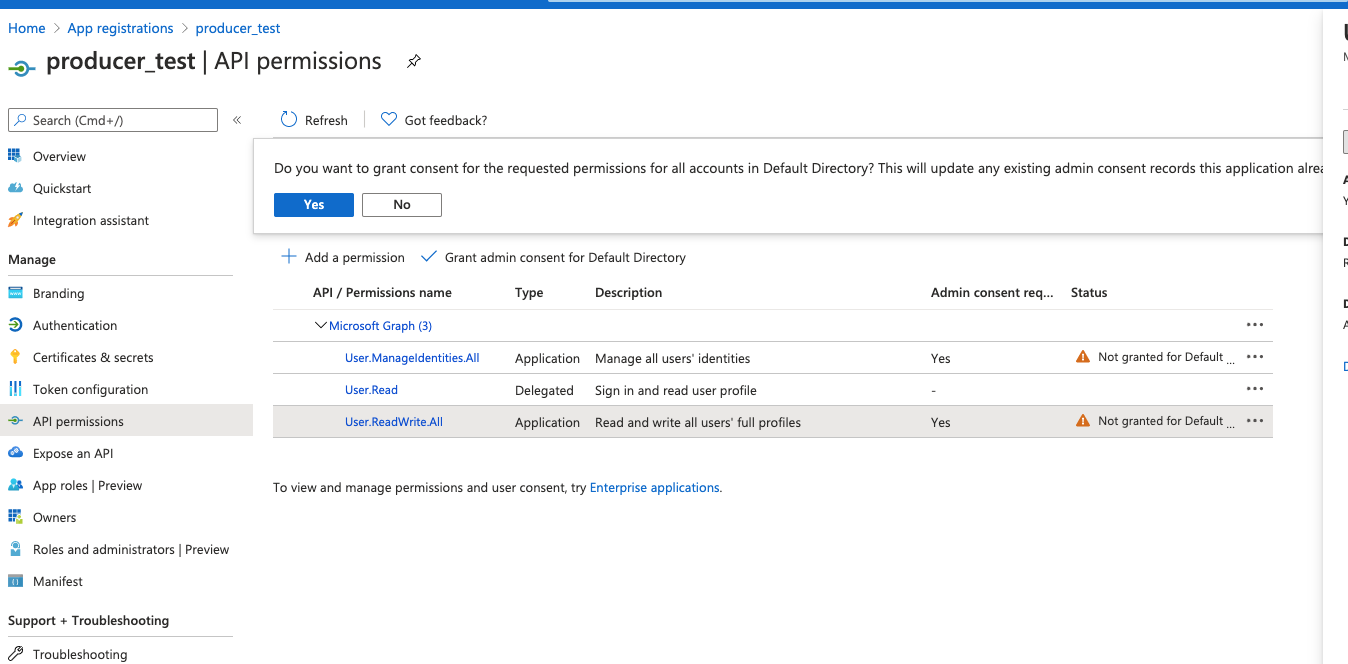Open Token configuration
The width and height of the screenshot is (1348, 664).
coord(90,389)
